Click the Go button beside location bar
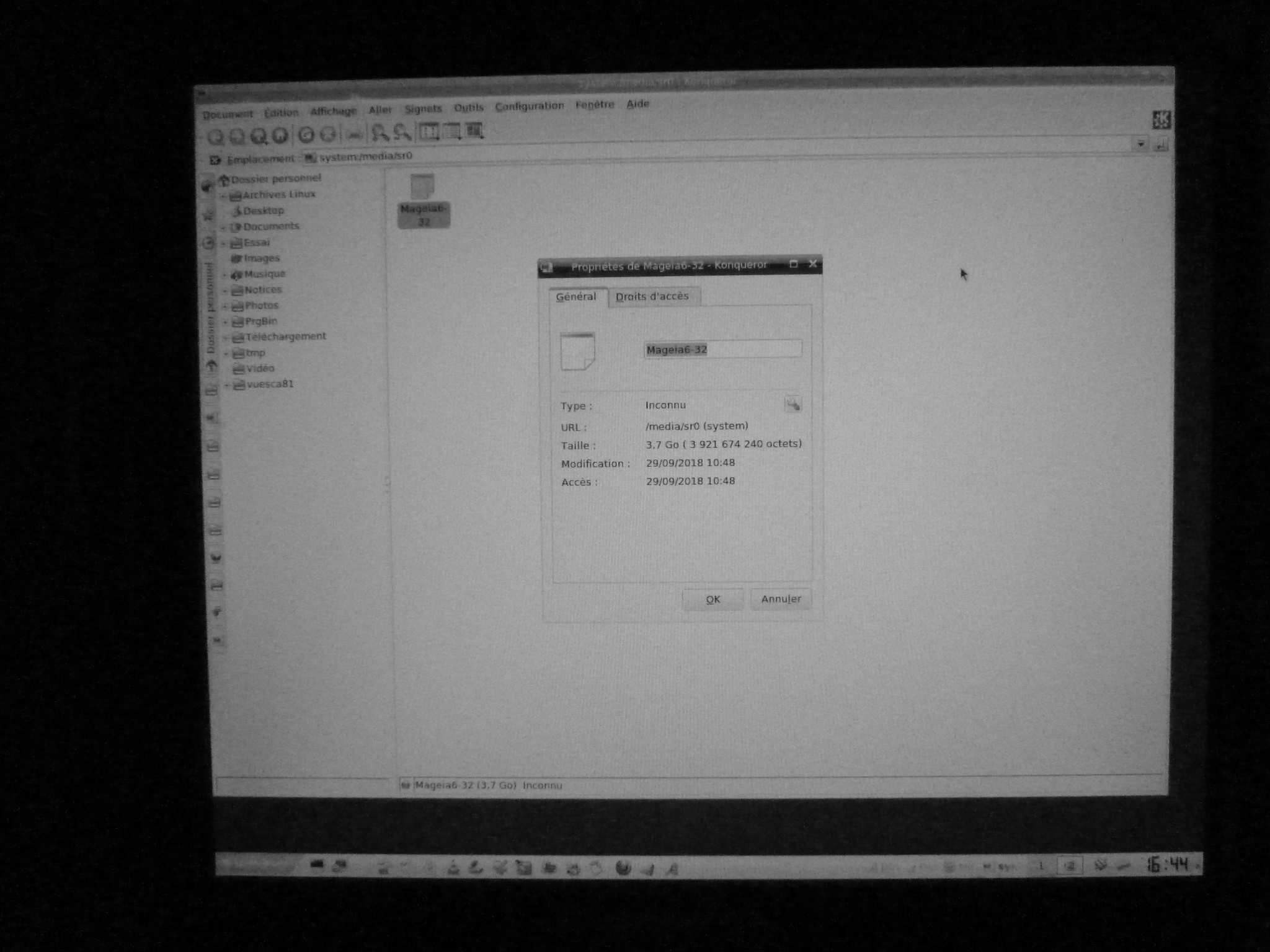This screenshot has height=952, width=1270. point(1161,144)
